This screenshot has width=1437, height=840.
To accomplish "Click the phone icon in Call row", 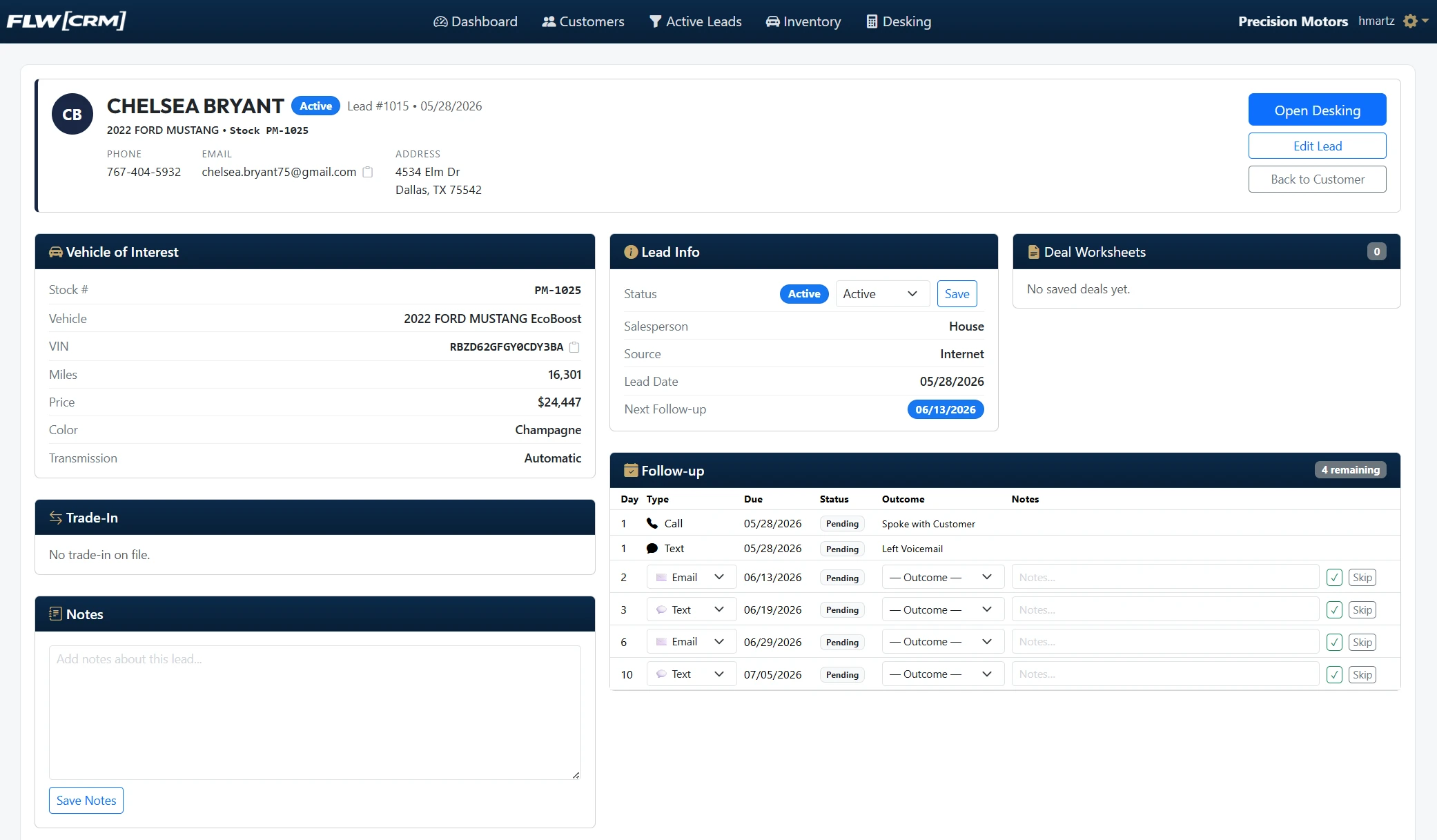I will (x=652, y=523).
